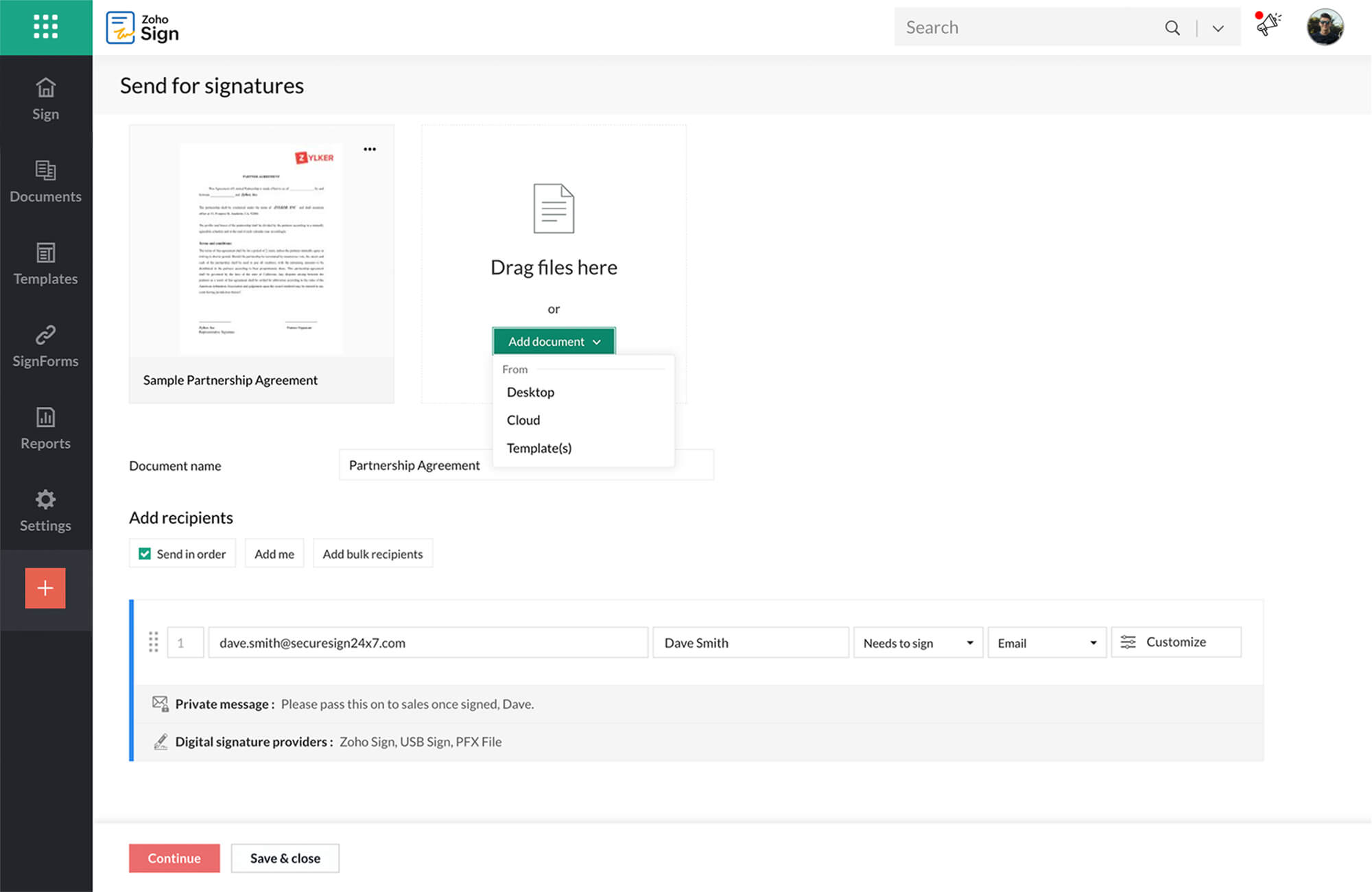Click the recipient email input field
Screen dimensions: 1372x892
pyautogui.click(x=428, y=643)
